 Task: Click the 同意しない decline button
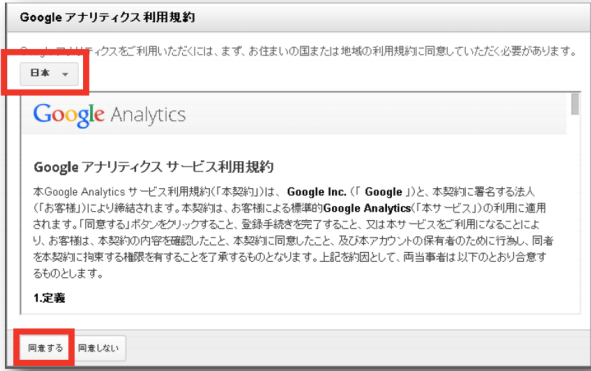(99, 348)
